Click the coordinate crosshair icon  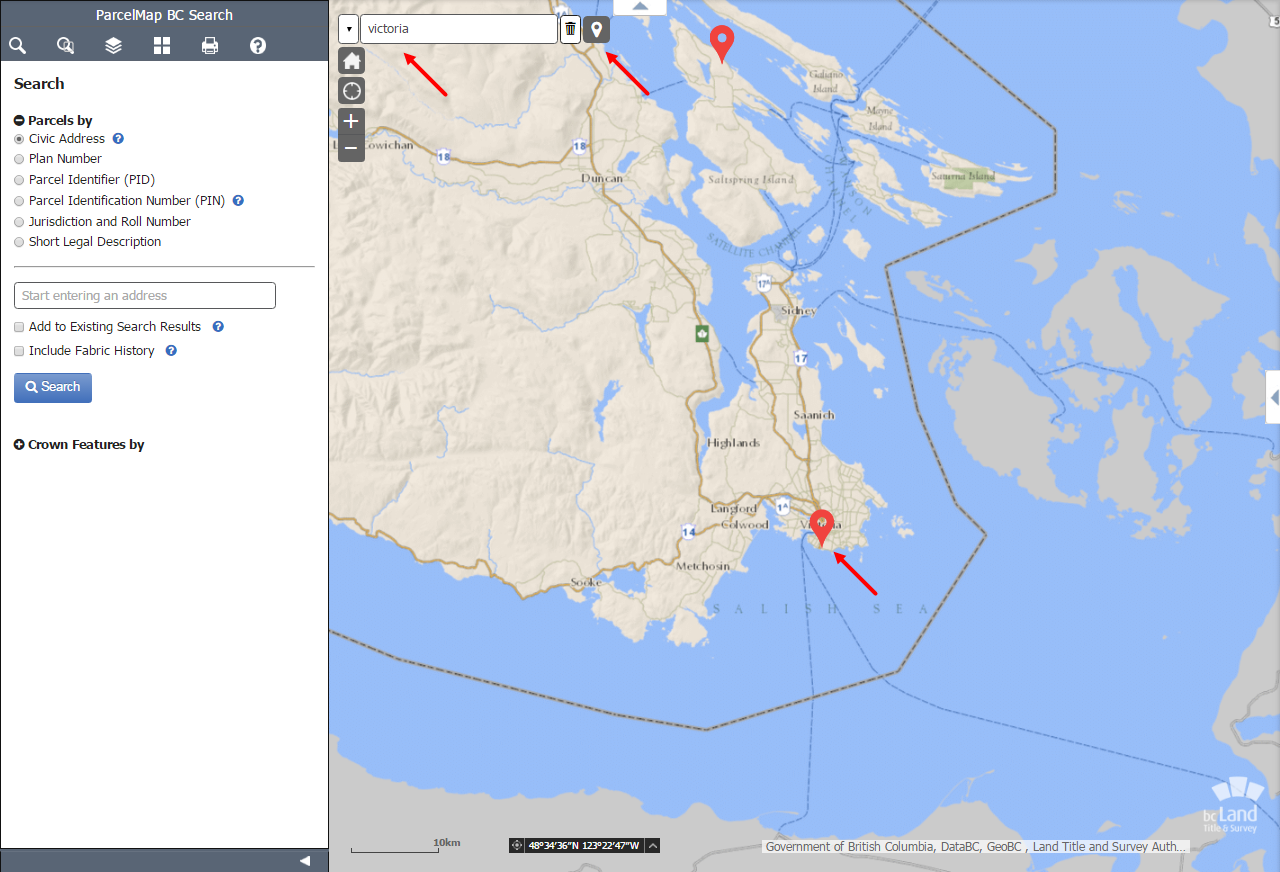517,845
